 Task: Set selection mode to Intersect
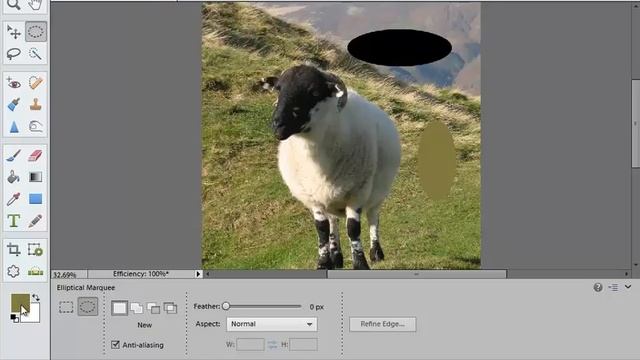click(x=170, y=308)
